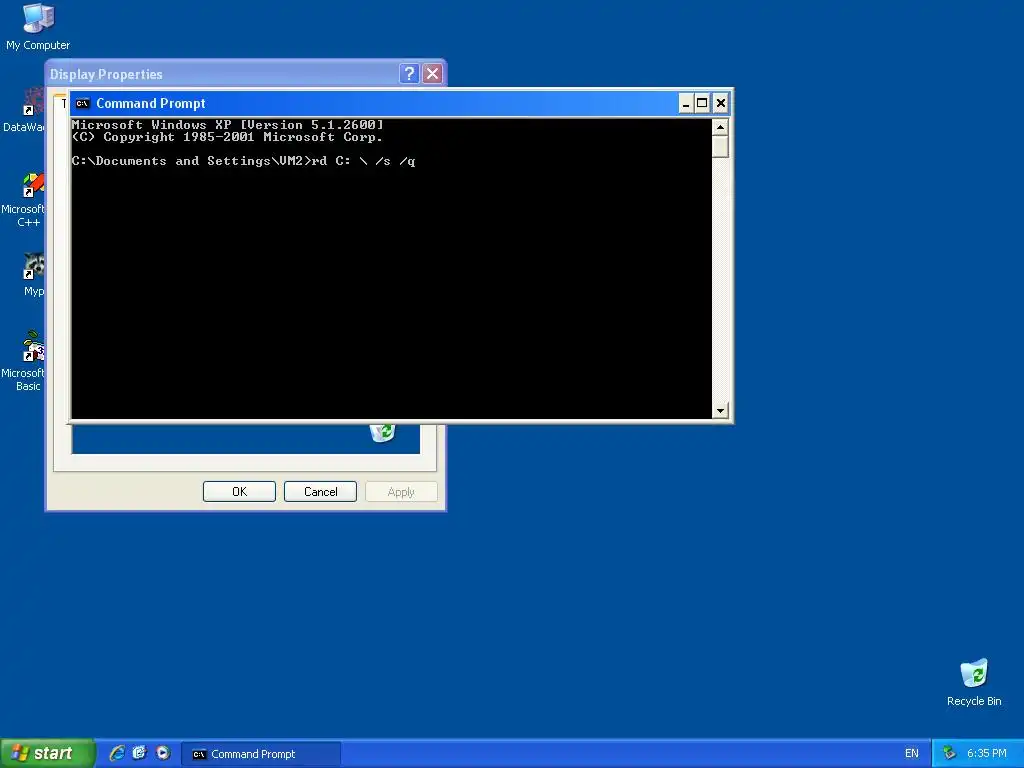This screenshot has height=768, width=1024.
Task: Minimize the Command Prompt window
Action: click(686, 103)
